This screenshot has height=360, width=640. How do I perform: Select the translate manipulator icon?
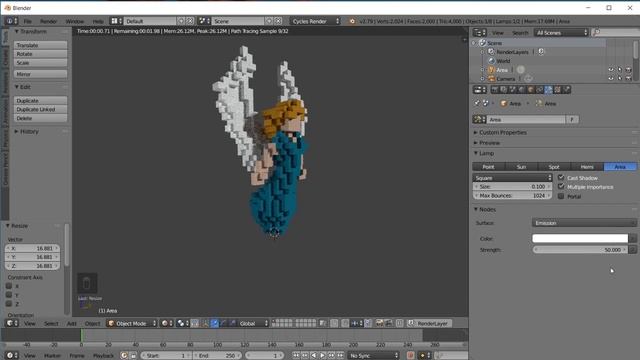point(215,323)
